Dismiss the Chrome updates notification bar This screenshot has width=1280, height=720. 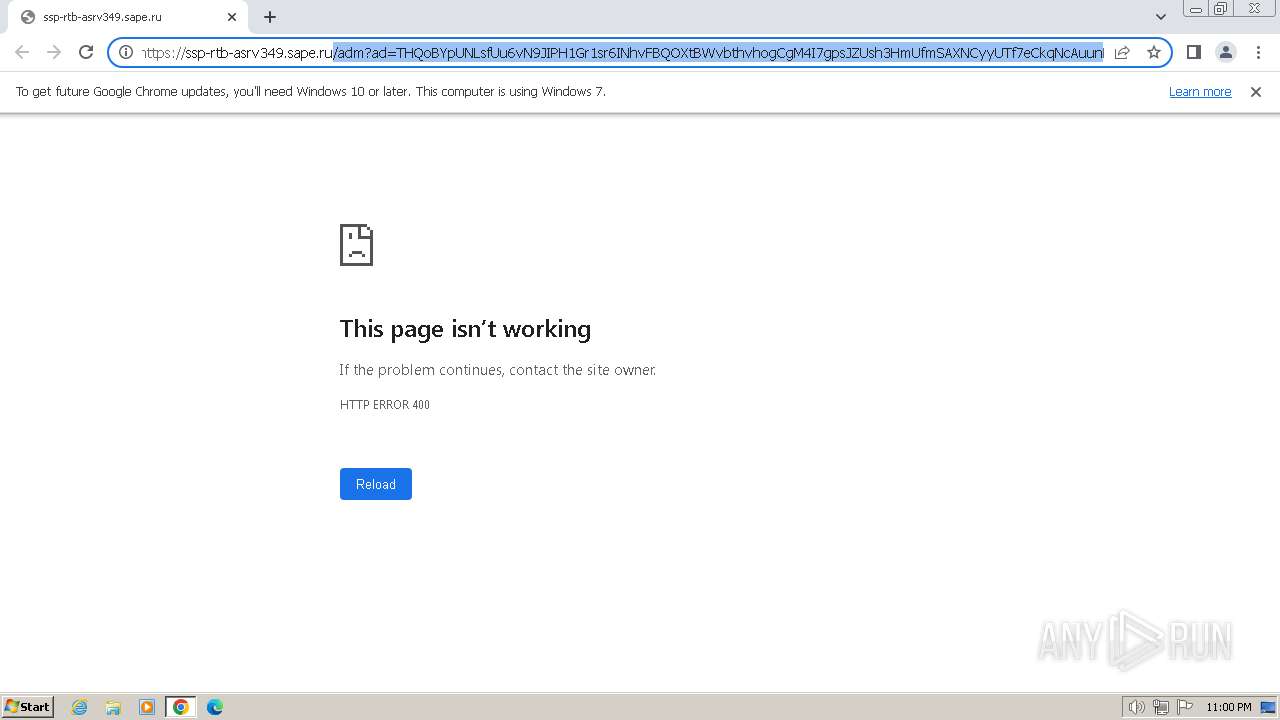coord(1256,92)
